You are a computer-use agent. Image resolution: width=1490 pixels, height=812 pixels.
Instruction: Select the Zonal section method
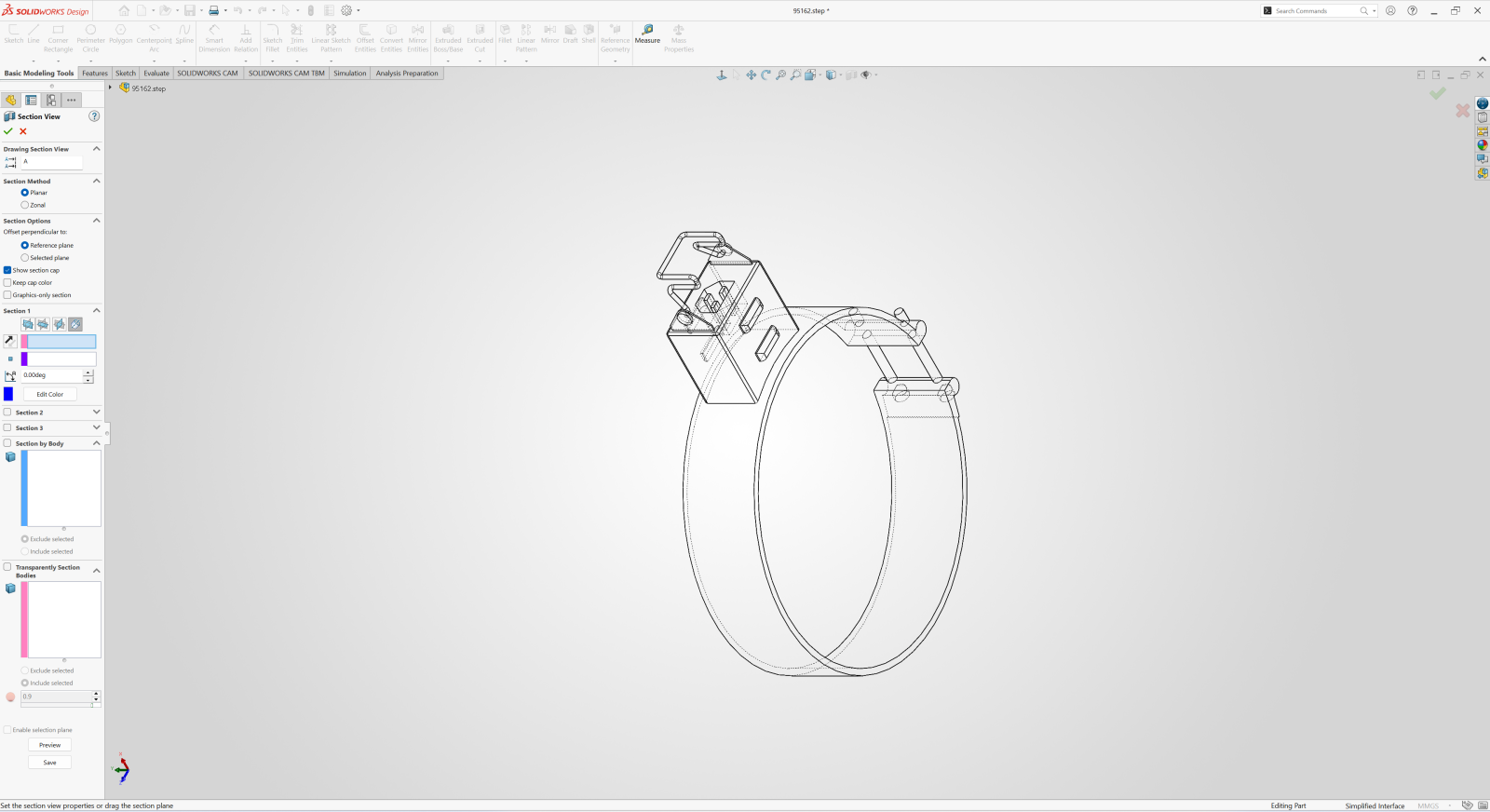coord(25,205)
